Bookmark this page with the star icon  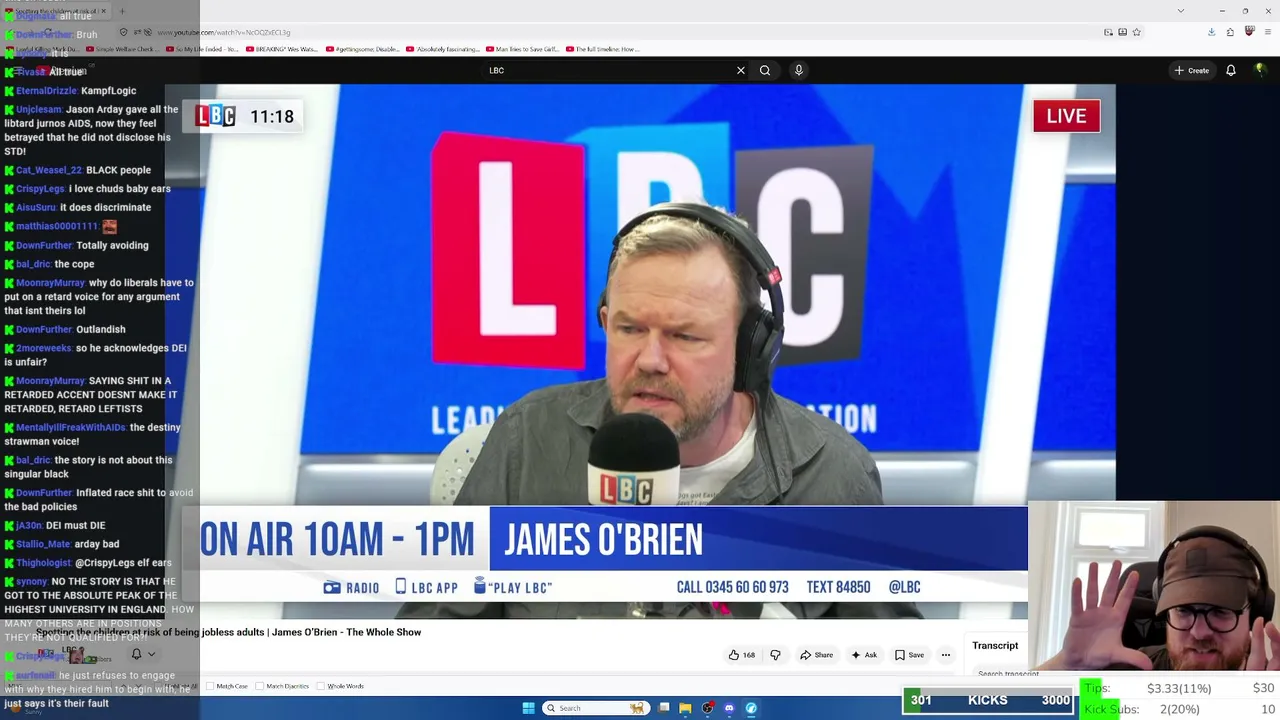click(x=1136, y=32)
